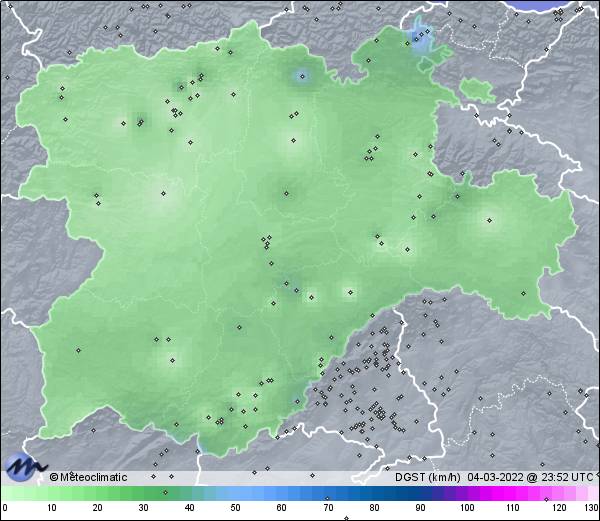Click the 0 value on the legend scale

(5, 508)
